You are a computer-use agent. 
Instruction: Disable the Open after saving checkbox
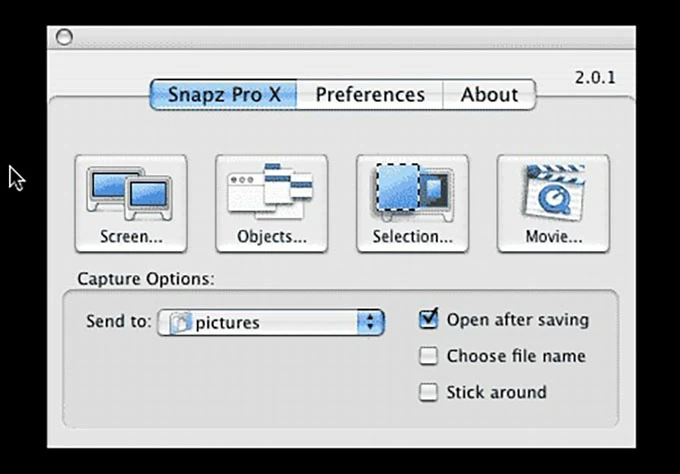tap(429, 320)
